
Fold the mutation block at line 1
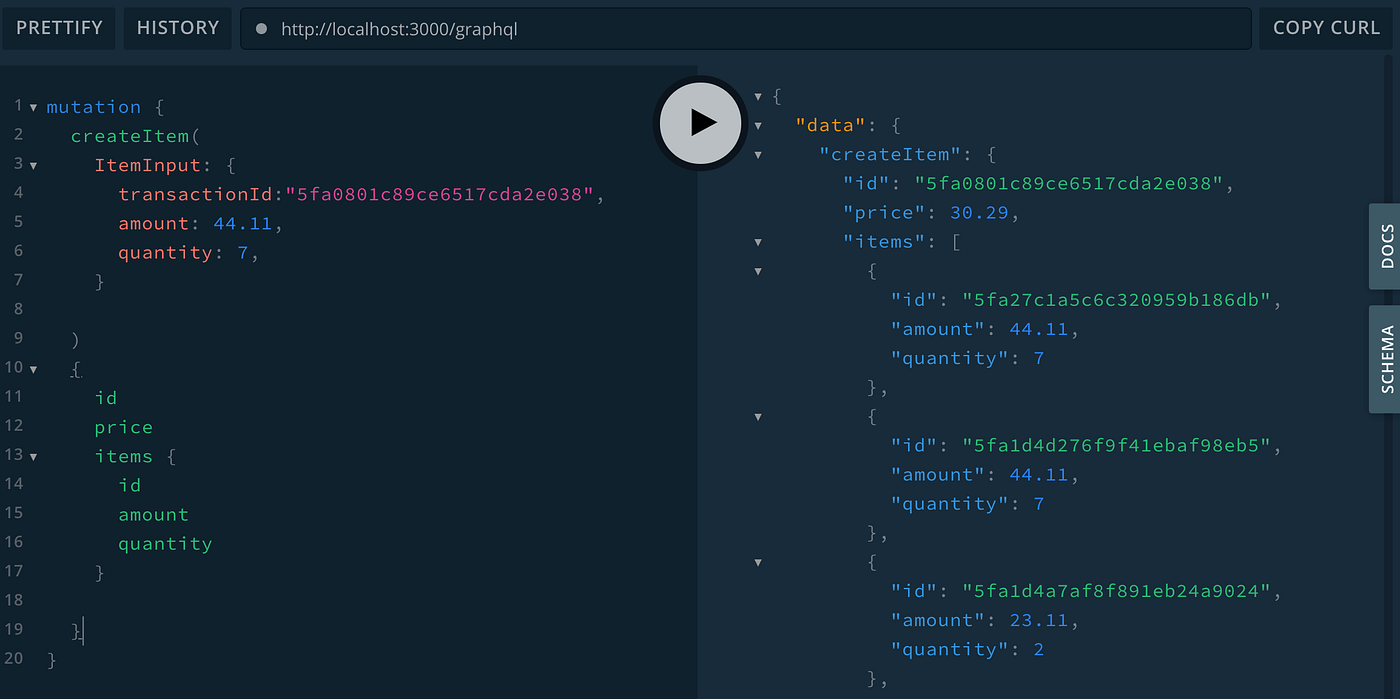pyautogui.click(x=33, y=106)
